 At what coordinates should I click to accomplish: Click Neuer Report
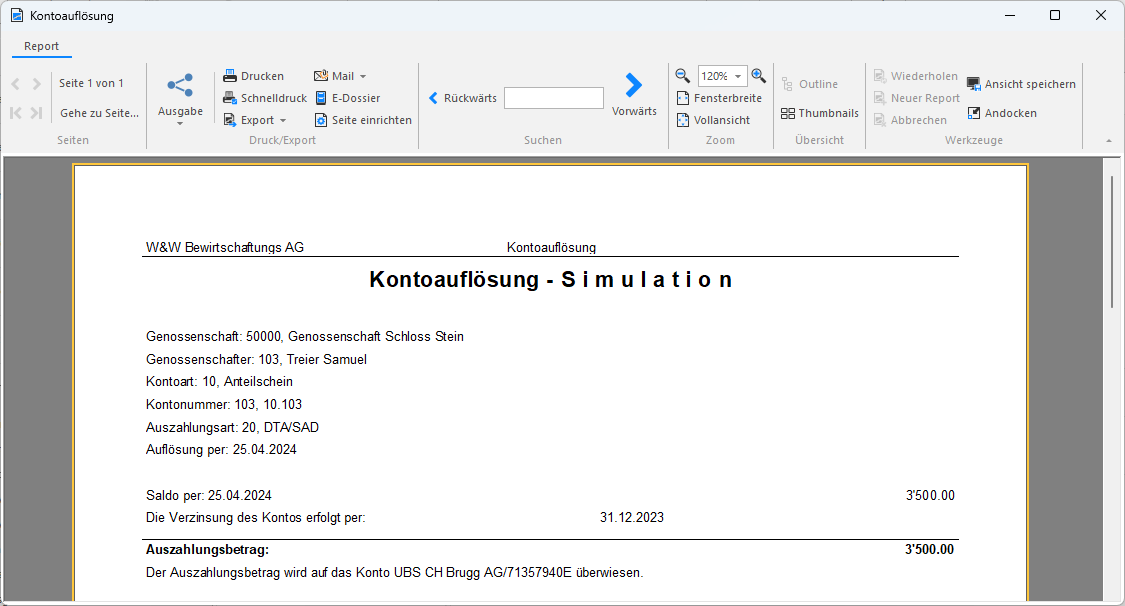point(916,98)
